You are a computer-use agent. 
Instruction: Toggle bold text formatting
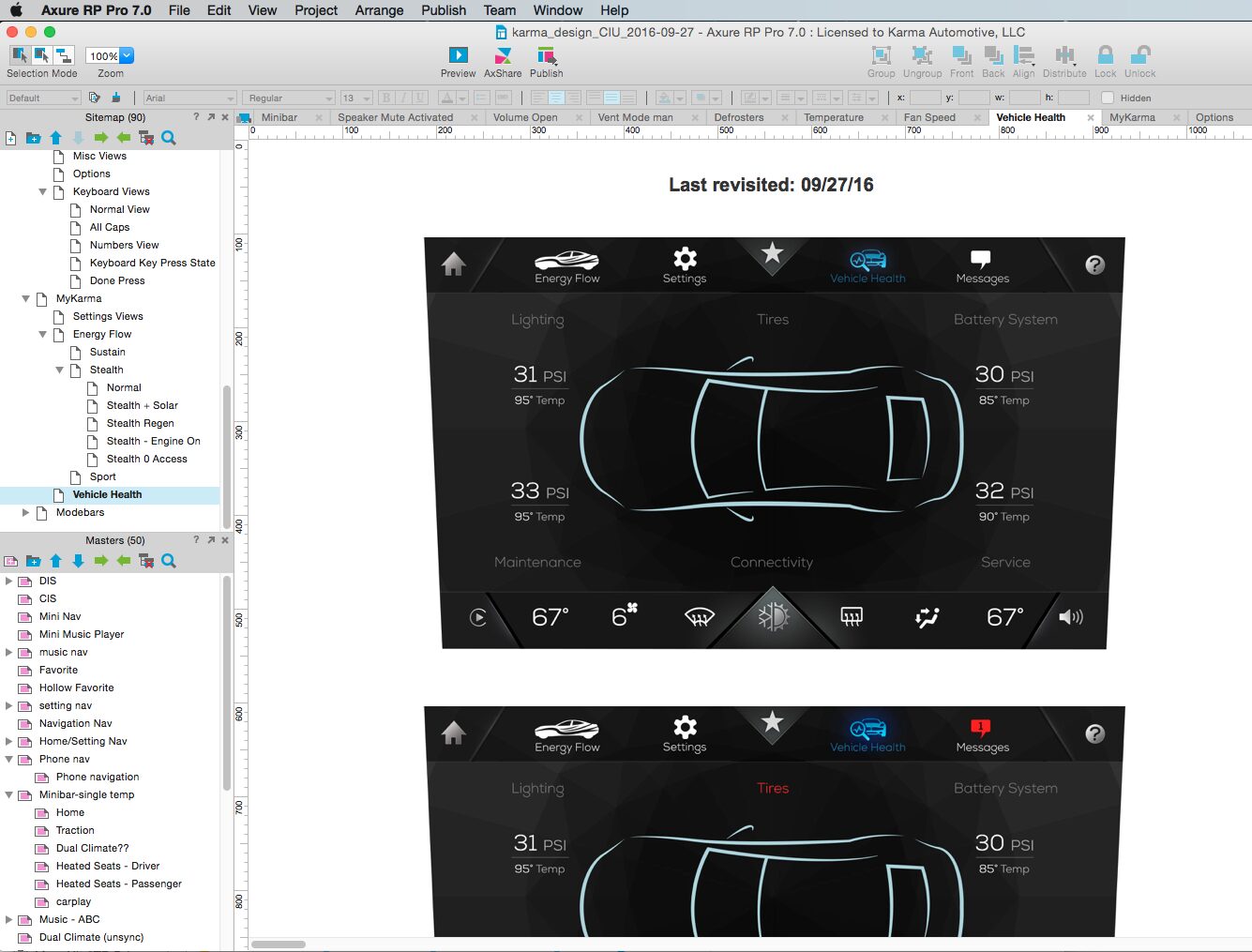385,98
